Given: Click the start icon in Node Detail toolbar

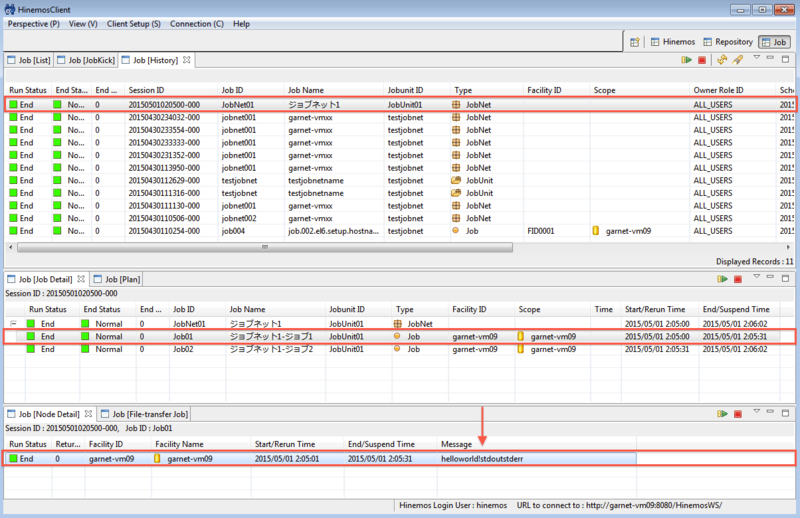Looking at the screenshot, I should point(722,414).
